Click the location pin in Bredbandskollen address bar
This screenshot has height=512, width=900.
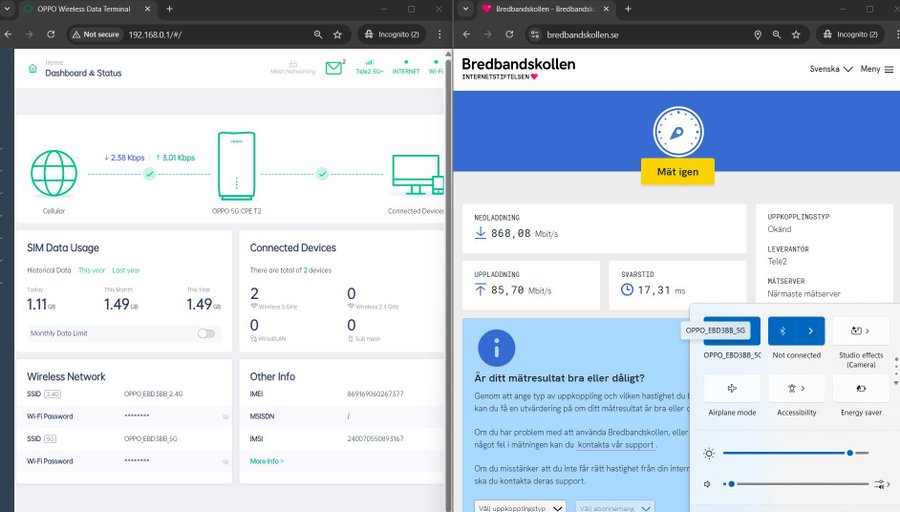point(758,34)
